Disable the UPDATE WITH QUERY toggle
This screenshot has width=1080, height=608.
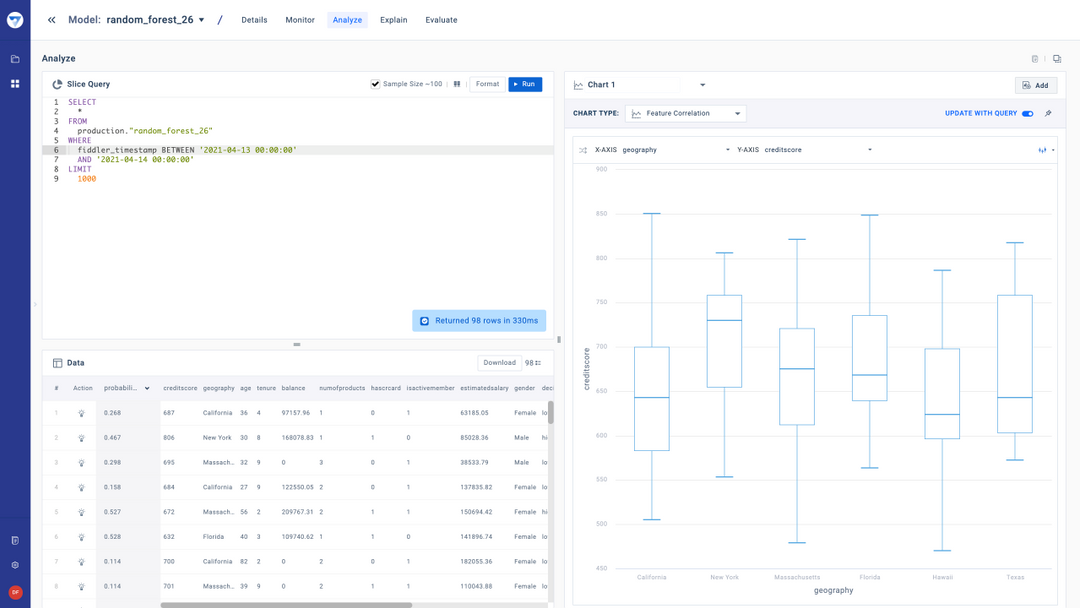click(1030, 113)
